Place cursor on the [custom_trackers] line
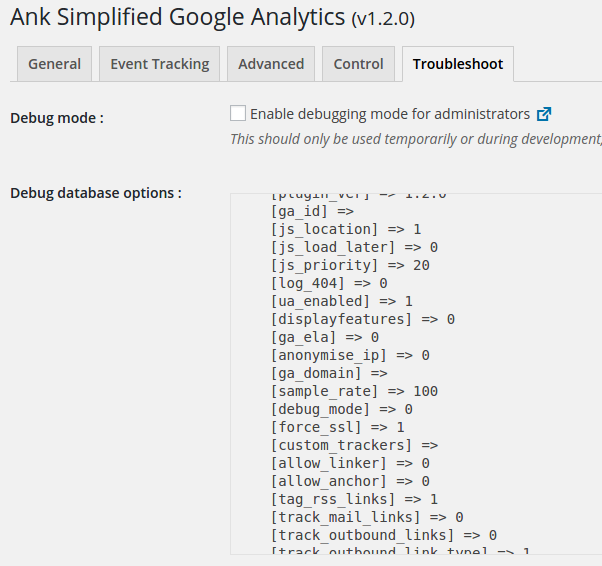This screenshot has height=566, width=602. (354, 445)
